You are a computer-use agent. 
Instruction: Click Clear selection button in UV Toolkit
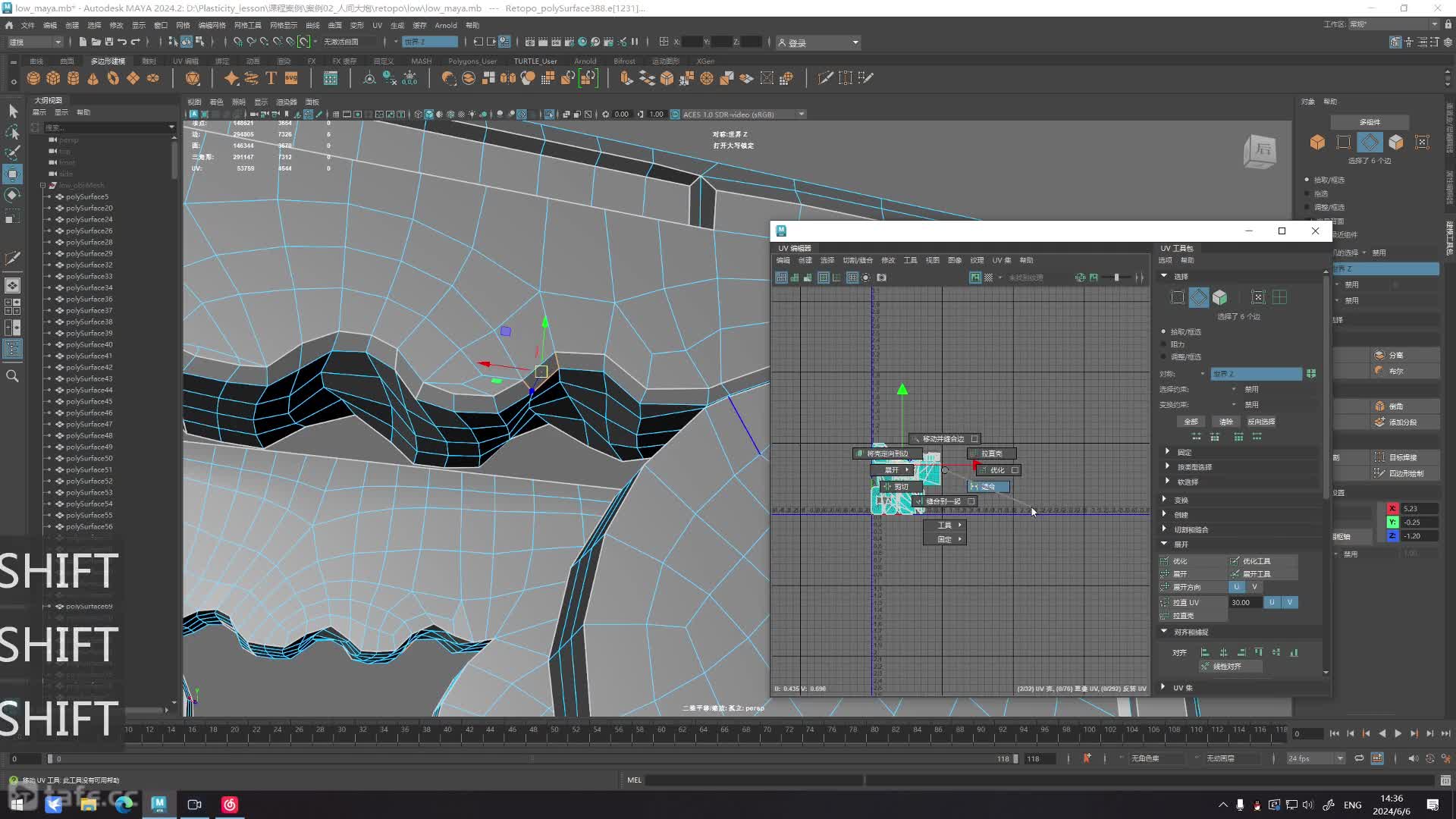[1226, 422]
